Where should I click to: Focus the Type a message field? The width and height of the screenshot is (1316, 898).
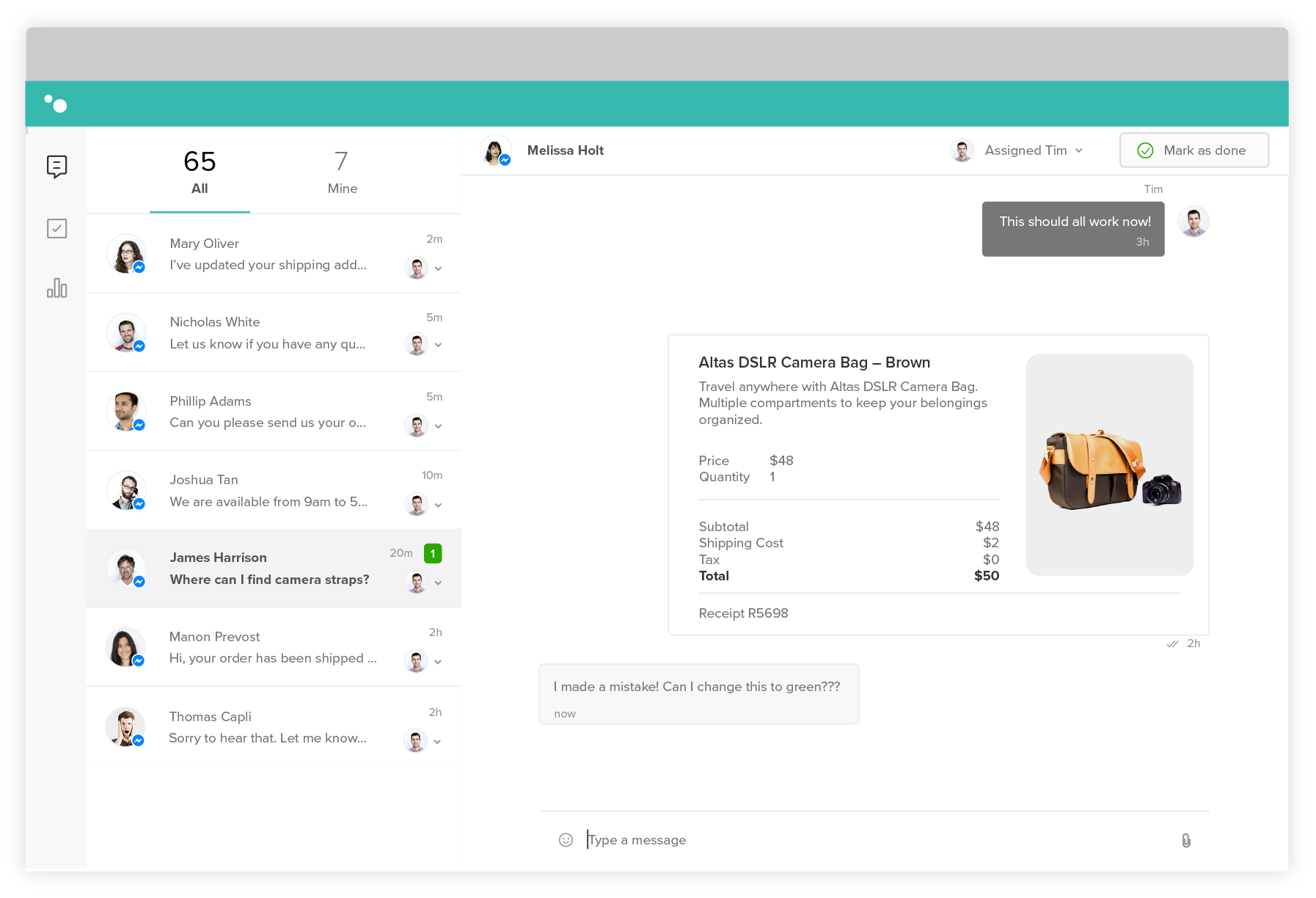(x=873, y=840)
